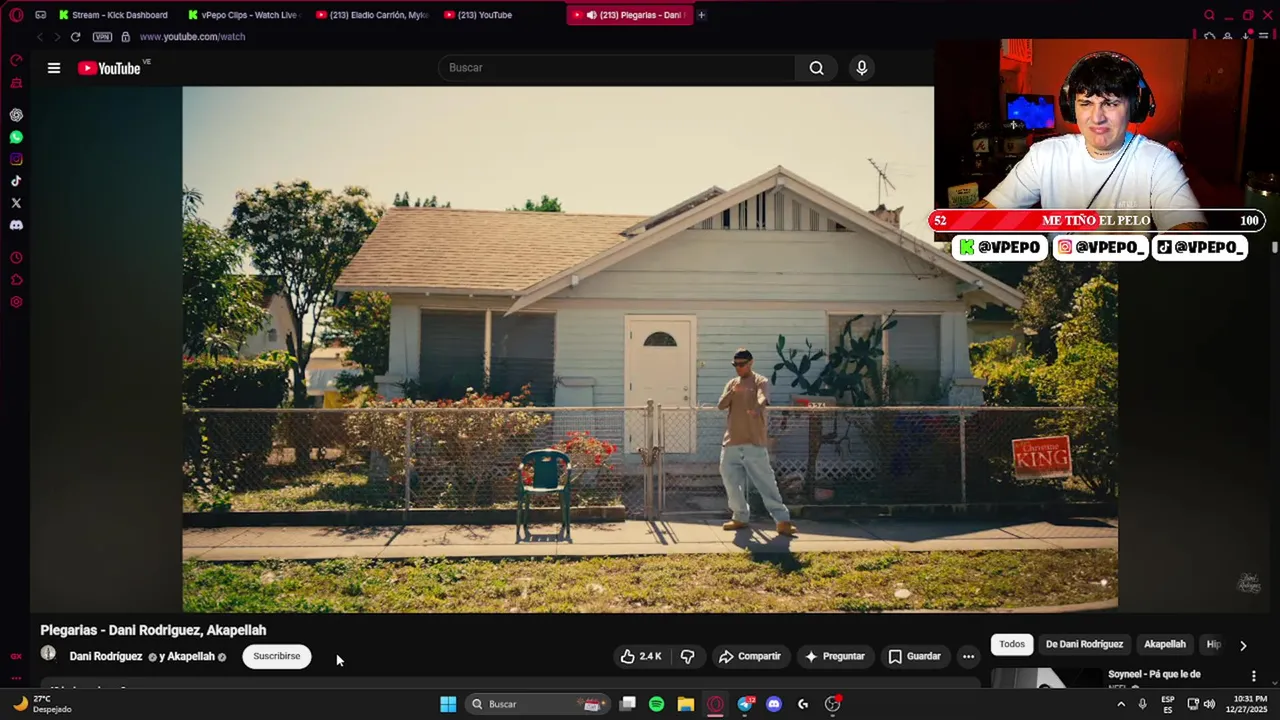Image resolution: width=1280 pixels, height=720 pixels.
Task: Open options for the Soyneel recommended video
Action: (x=1253, y=676)
